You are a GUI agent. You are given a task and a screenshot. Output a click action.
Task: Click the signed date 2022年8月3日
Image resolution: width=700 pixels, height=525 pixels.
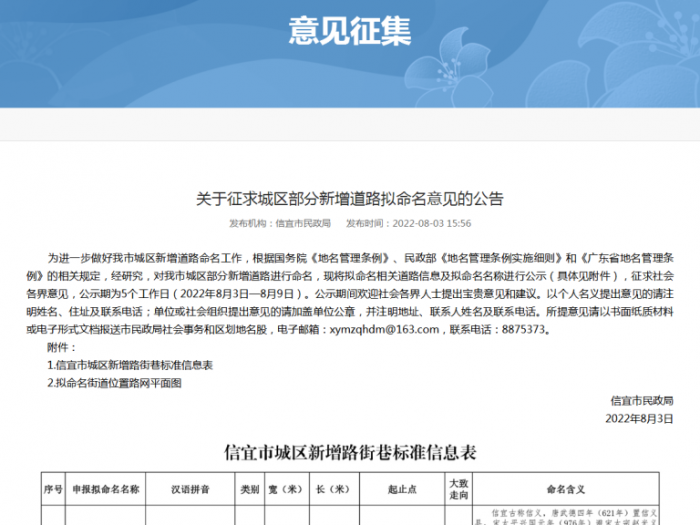[639, 419]
